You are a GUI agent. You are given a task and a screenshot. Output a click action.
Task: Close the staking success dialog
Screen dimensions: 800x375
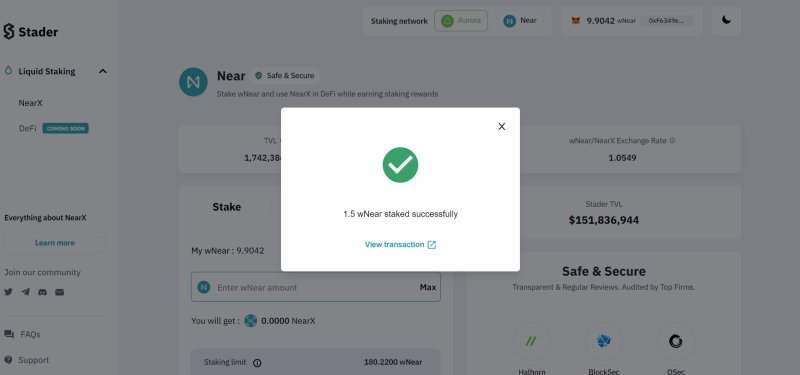pos(502,127)
